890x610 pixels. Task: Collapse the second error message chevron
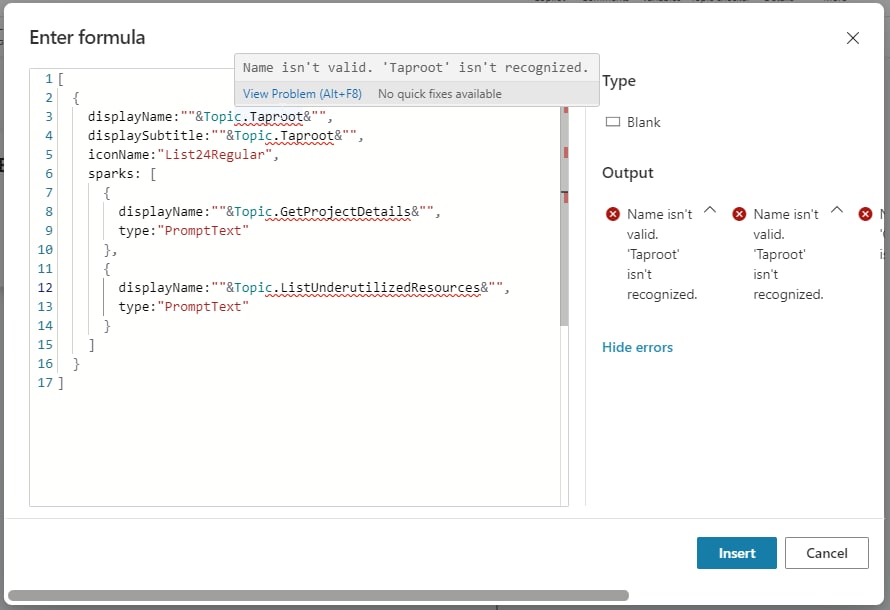click(x=837, y=210)
